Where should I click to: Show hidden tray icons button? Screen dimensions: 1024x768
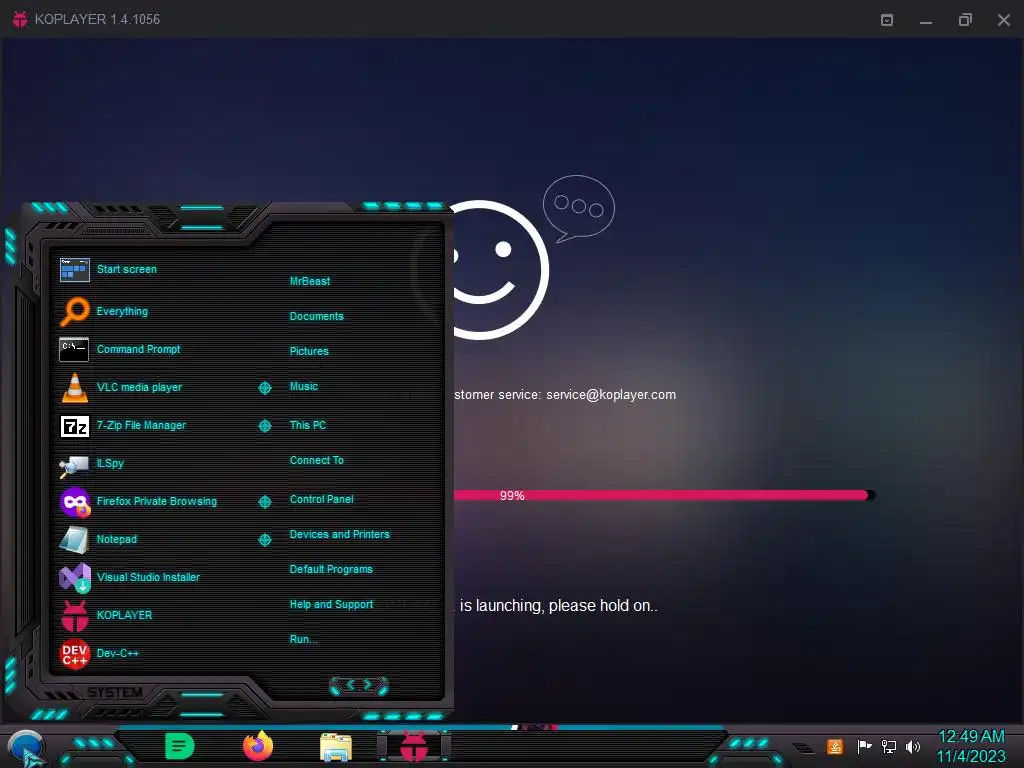pyautogui.click(x=803, y=748)
